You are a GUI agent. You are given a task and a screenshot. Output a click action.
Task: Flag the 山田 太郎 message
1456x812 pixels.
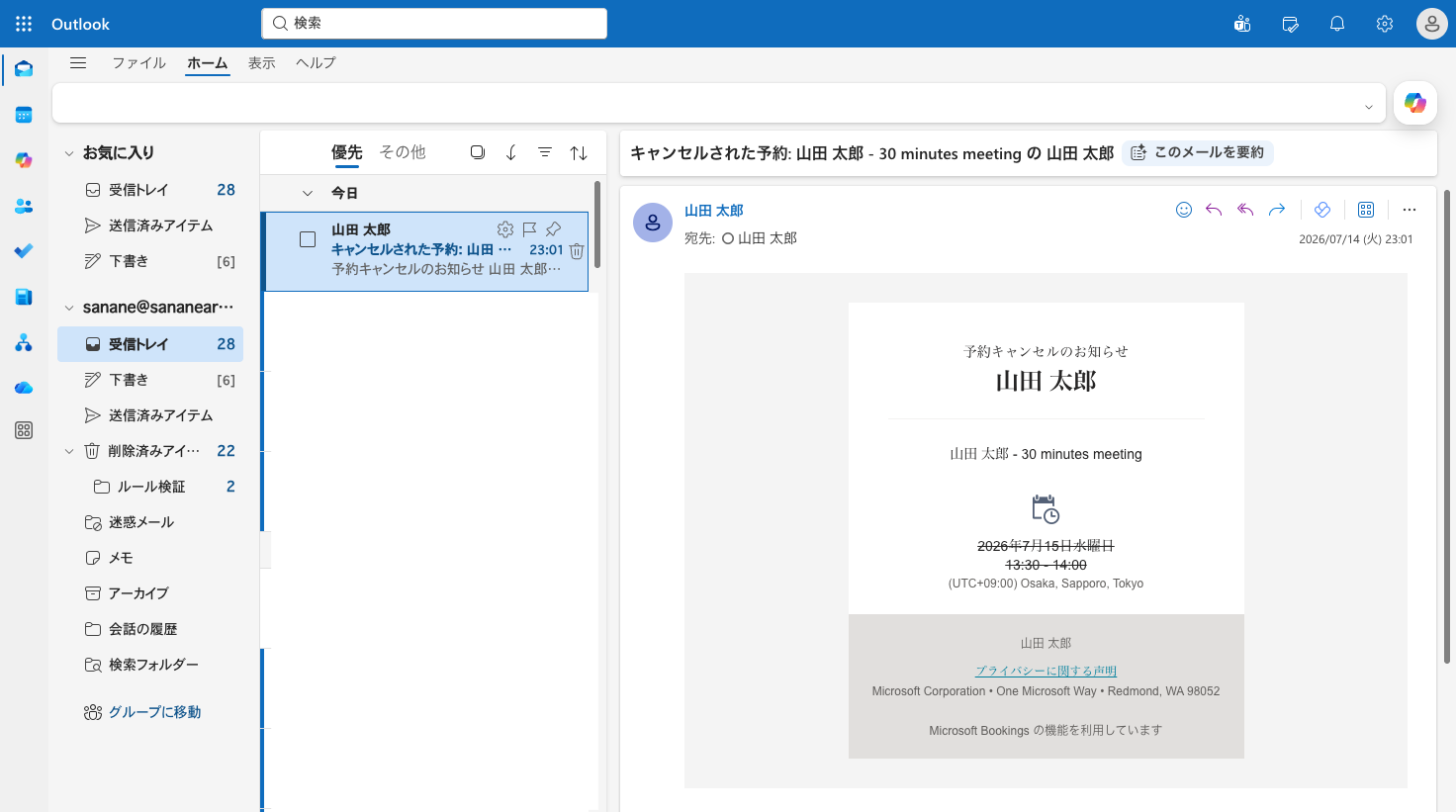pyautogui.click(x=529, y=229)
